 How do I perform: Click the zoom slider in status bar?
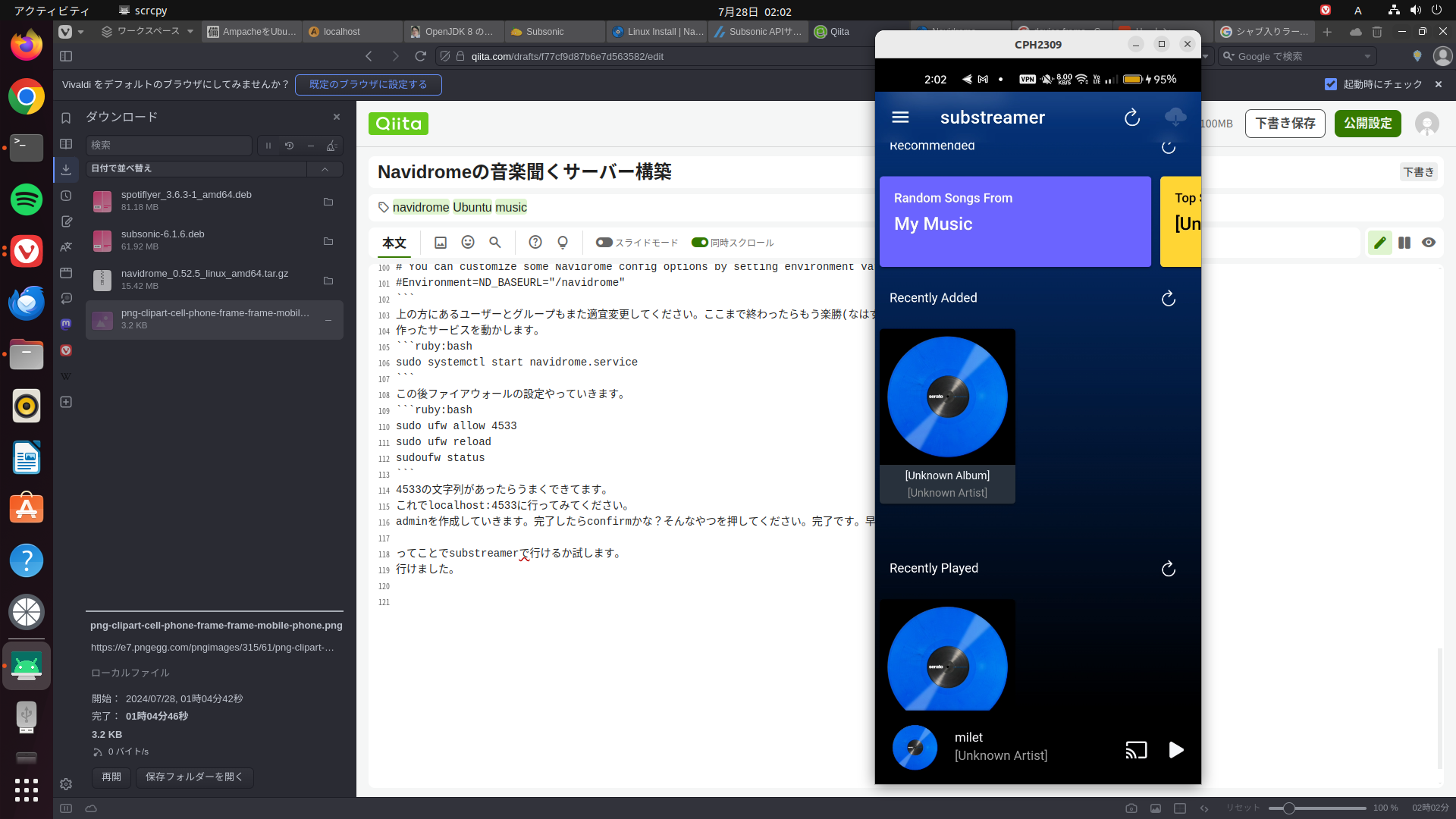point(1288,808)
